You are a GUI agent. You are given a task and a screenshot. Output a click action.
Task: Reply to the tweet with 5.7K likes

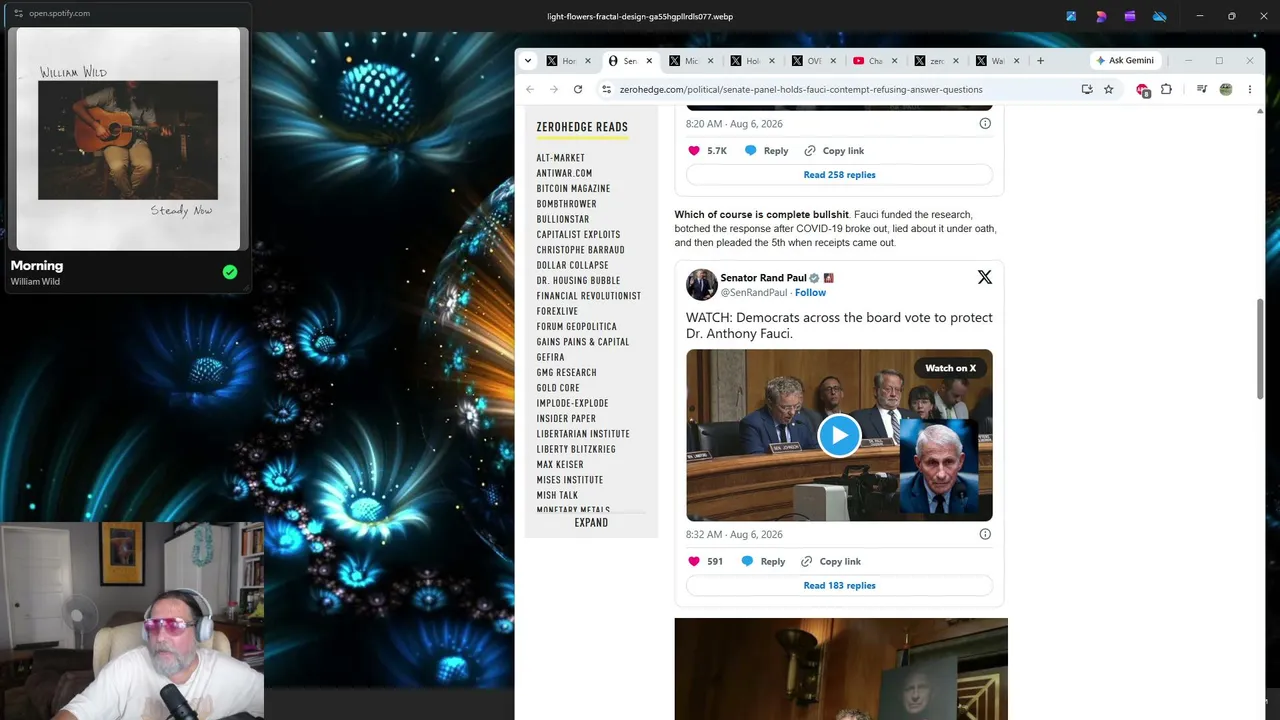point(766,151)
